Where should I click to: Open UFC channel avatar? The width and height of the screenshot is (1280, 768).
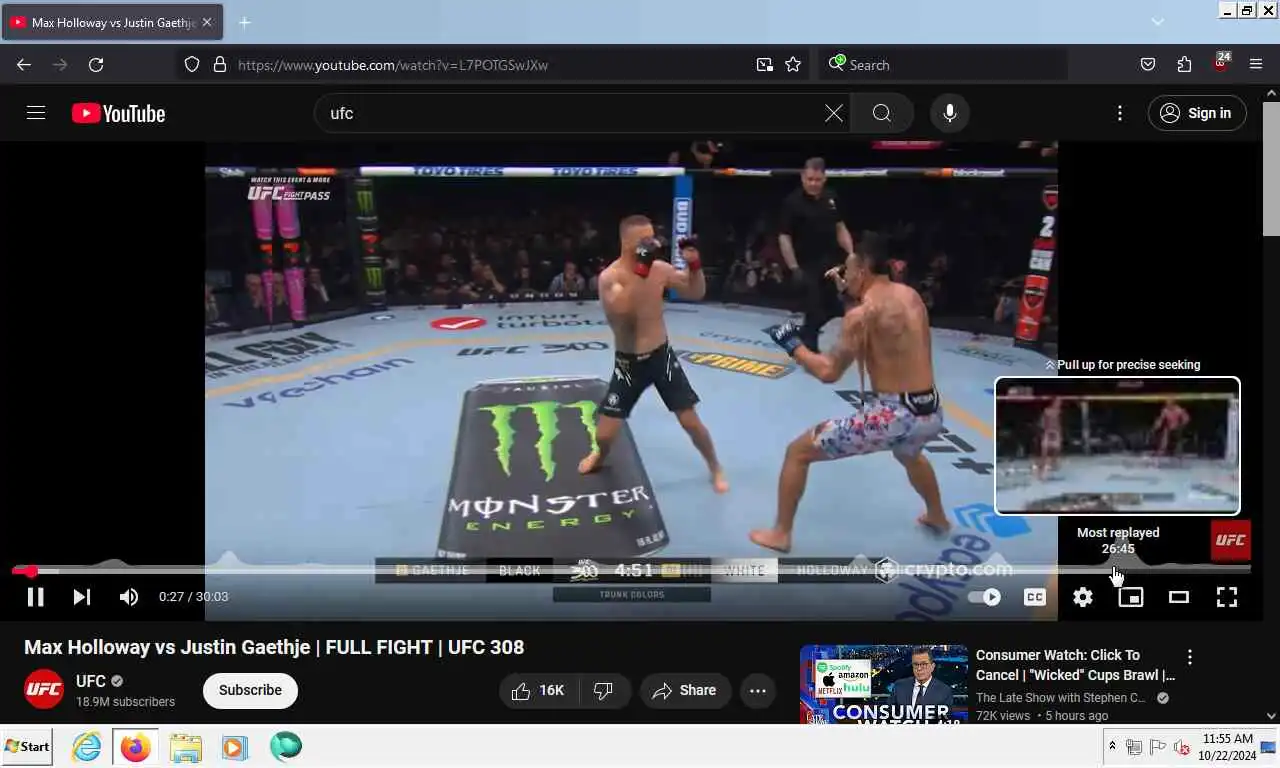(44, 689)
